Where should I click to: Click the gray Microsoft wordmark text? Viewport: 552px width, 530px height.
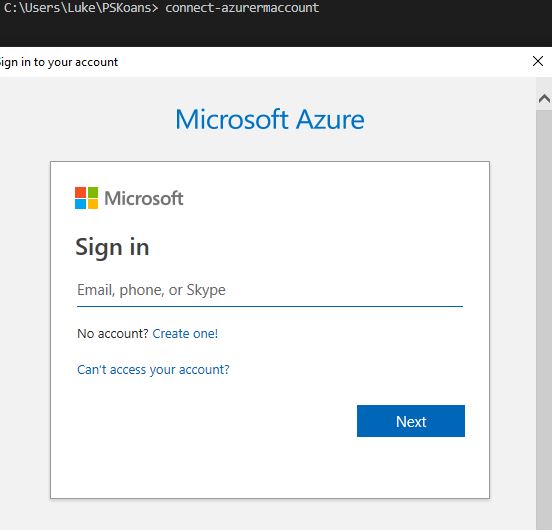144,198
